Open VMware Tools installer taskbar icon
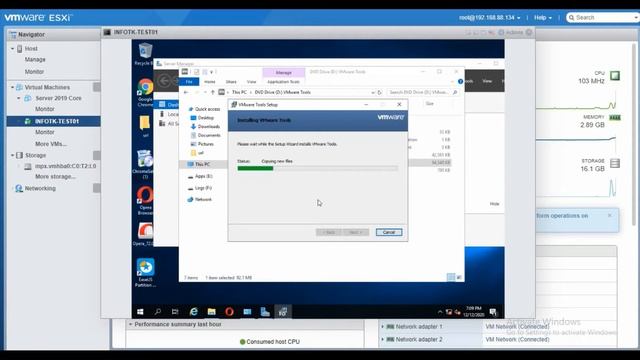 coord(283,312)
